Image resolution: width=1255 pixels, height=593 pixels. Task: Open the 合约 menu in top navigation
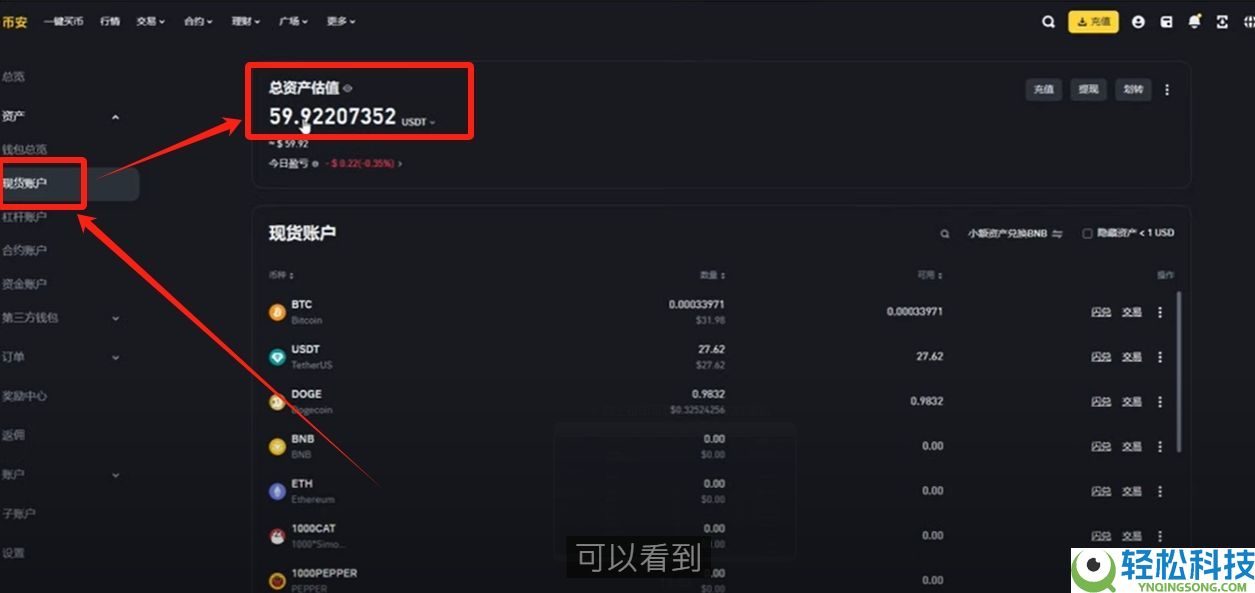(x=198, y=21)
